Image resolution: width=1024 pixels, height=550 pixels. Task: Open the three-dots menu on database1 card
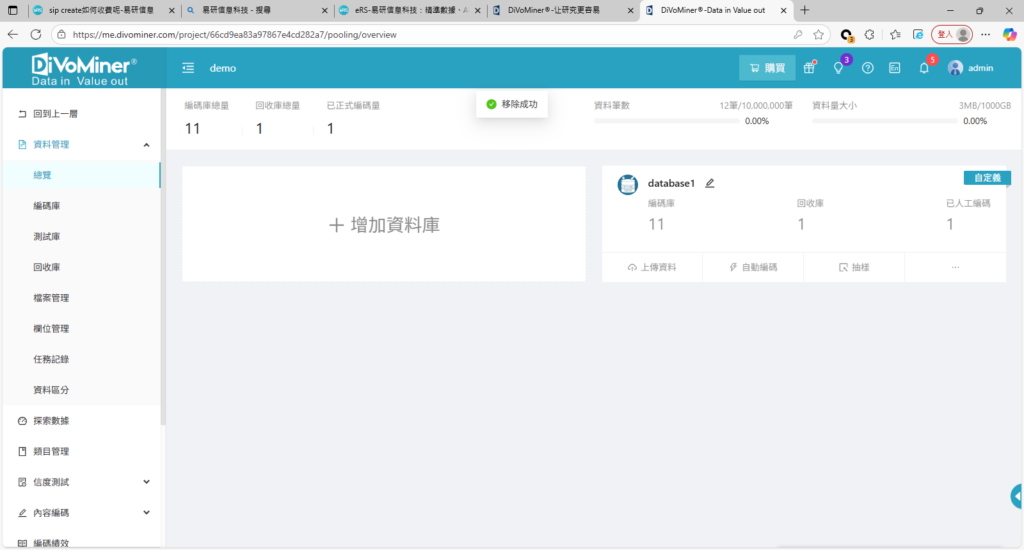(955, 268)
